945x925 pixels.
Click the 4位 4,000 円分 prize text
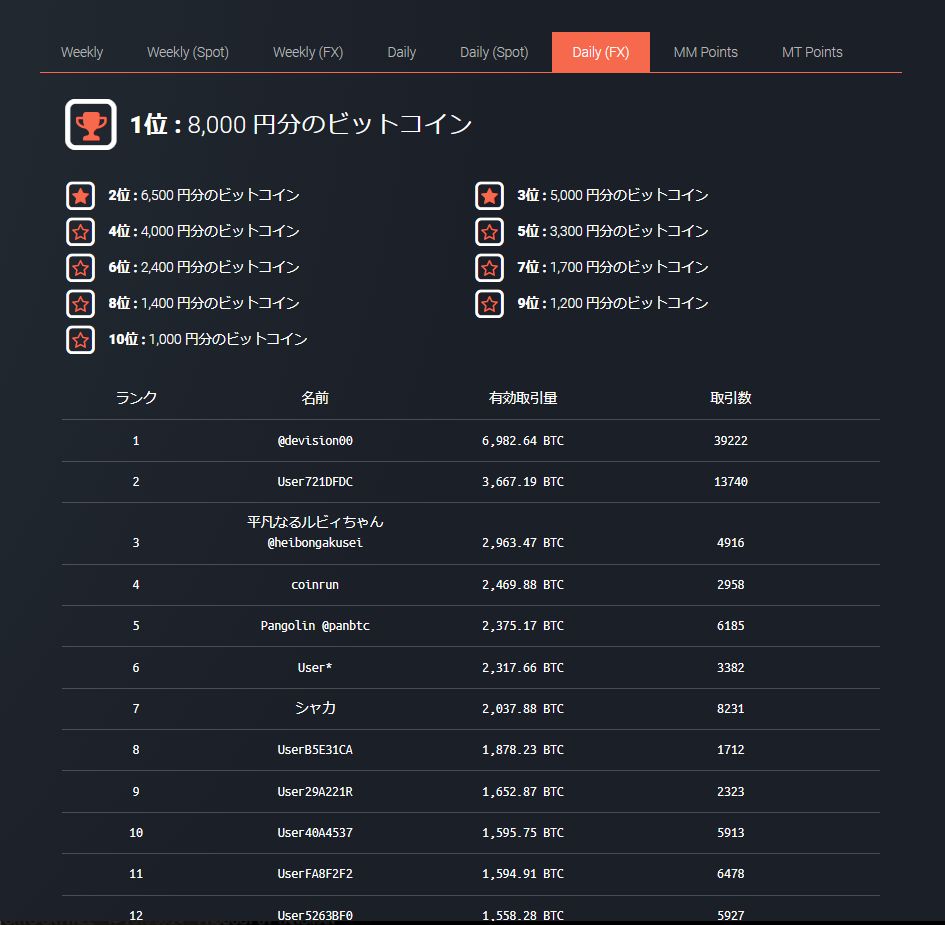pos(204,231)
